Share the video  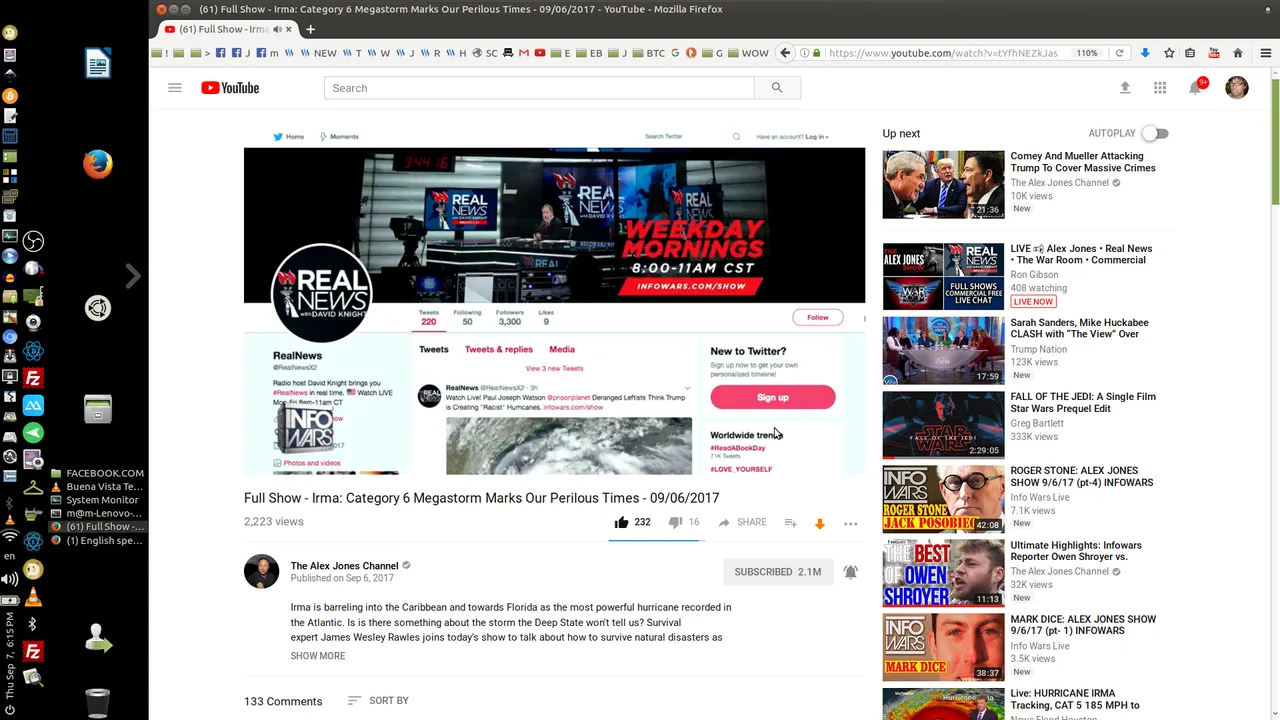(x=742, y=522)
